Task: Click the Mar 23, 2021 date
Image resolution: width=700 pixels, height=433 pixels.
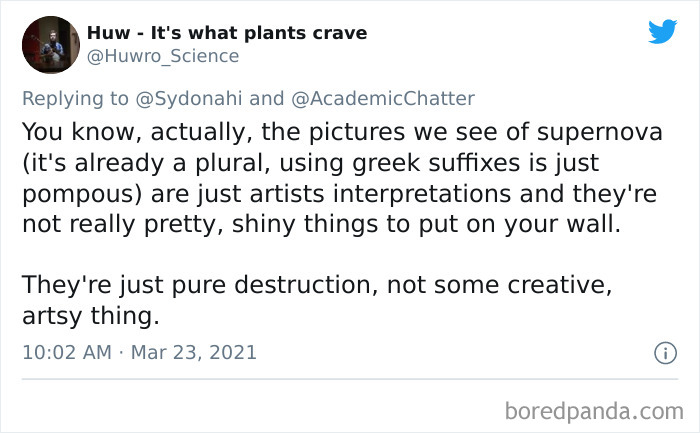Action: point(194,352)
